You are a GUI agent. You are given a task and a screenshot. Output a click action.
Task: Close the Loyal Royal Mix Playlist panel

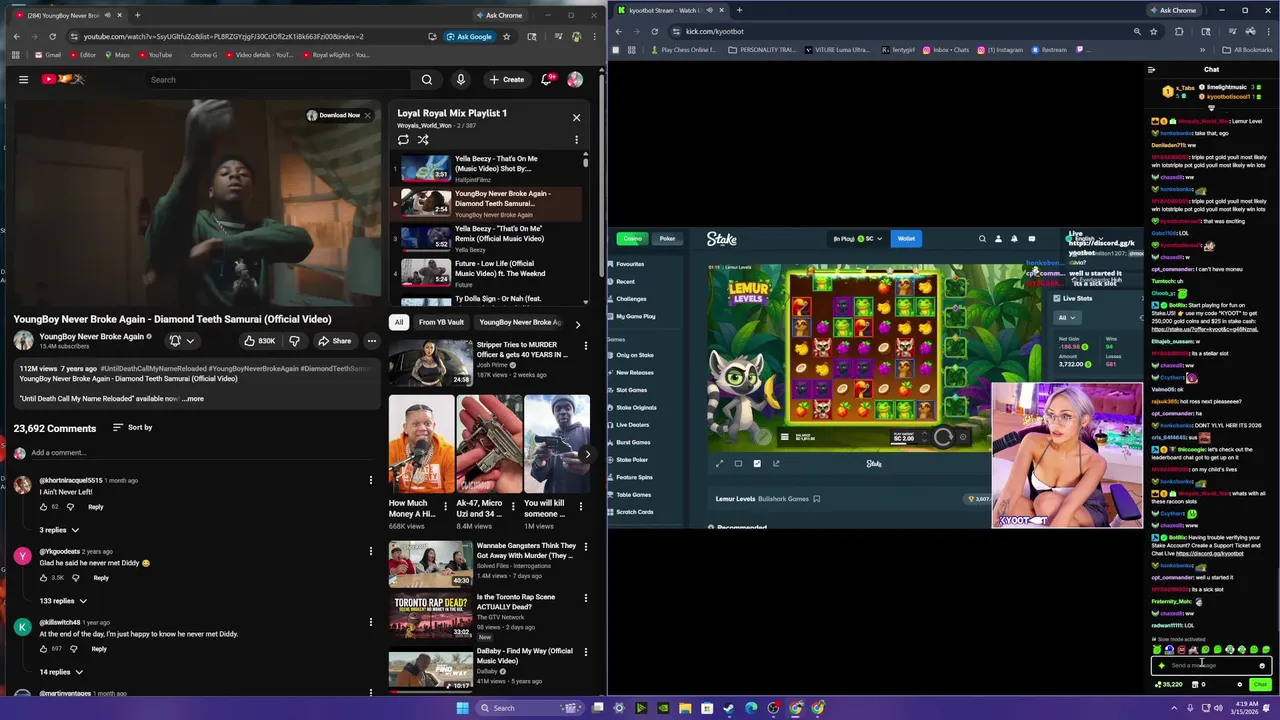(576, 117)
